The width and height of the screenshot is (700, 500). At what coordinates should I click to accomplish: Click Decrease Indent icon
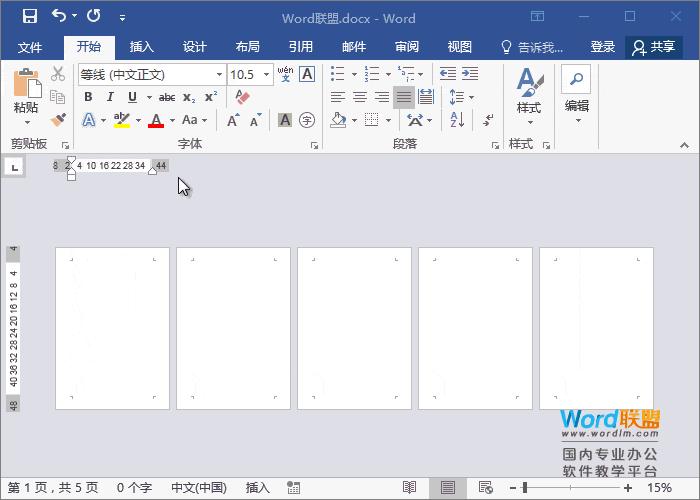tap(448, 74)
